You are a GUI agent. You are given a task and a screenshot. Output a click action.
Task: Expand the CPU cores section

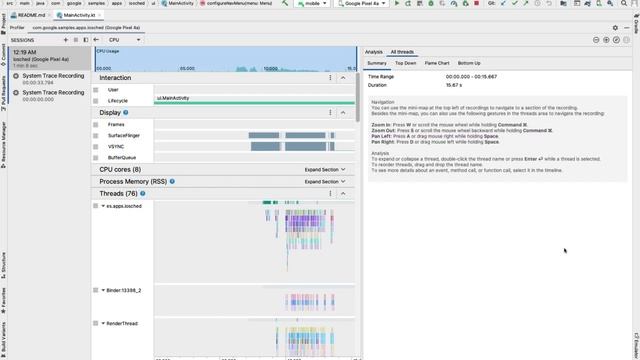click(325, 169)
